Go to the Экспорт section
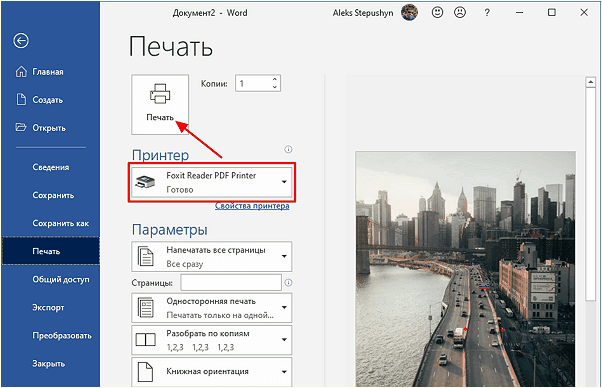 coord(48,307)
